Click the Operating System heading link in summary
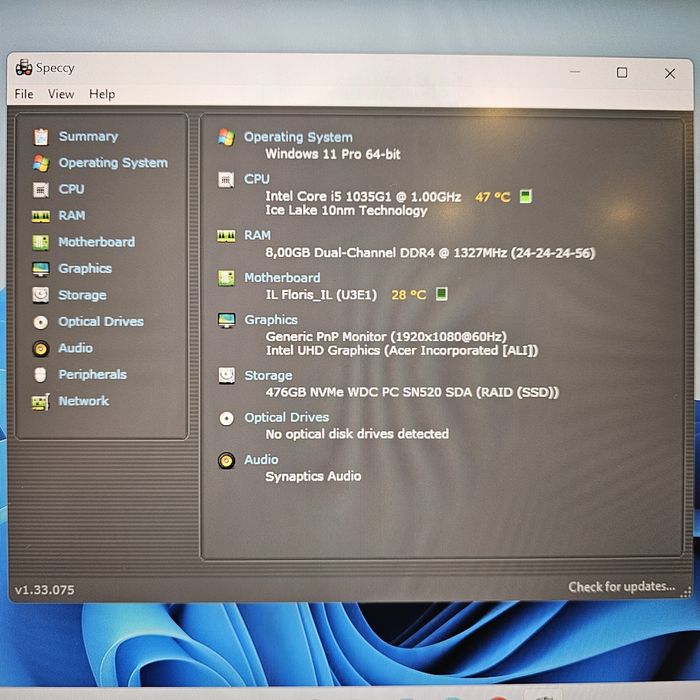The height and width of the screenshot is (700, 700). tap(298, 137)
